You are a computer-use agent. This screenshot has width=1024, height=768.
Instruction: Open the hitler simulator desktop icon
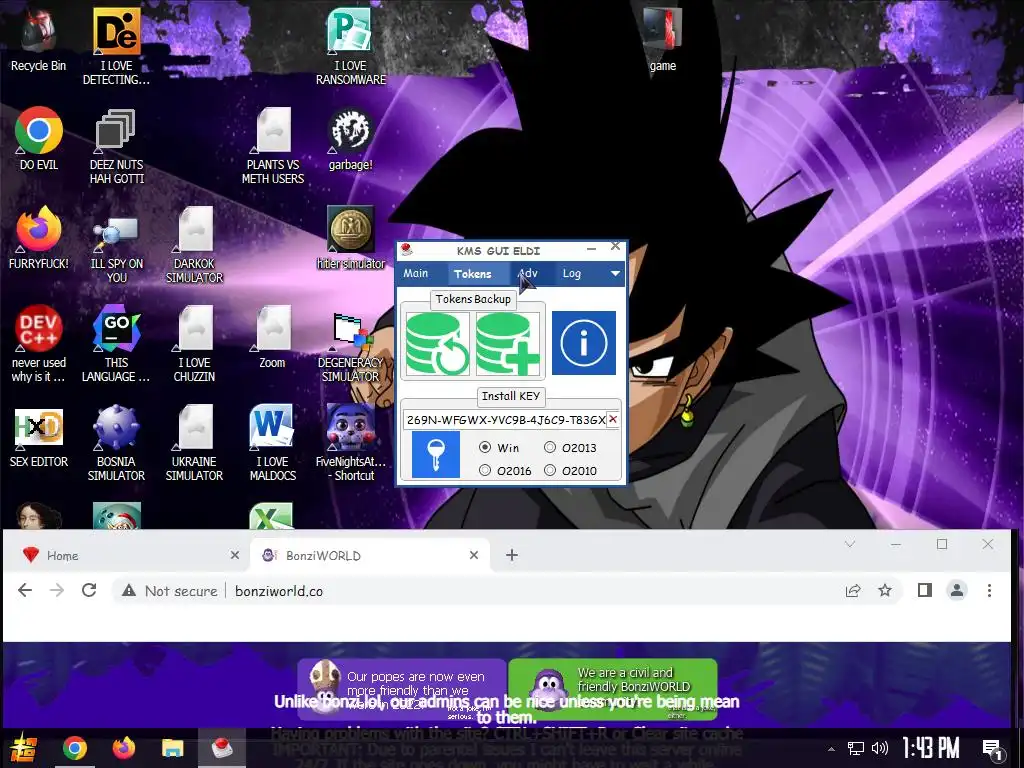[351, 238]
